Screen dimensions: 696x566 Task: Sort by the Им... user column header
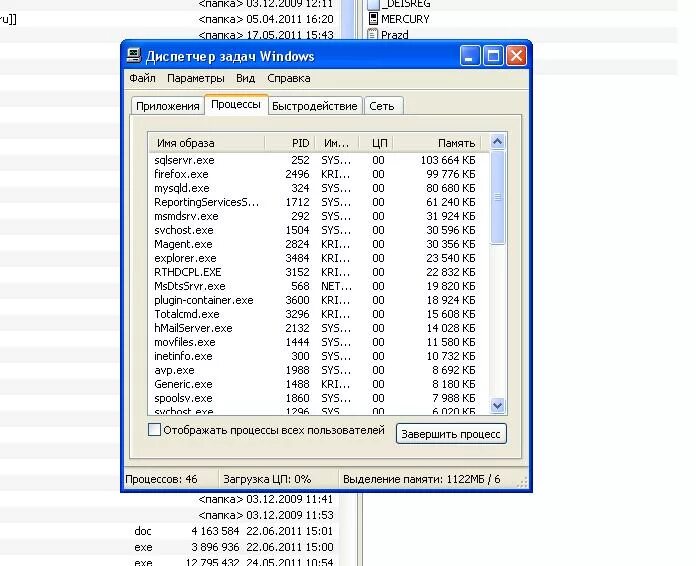pos(338,143)
